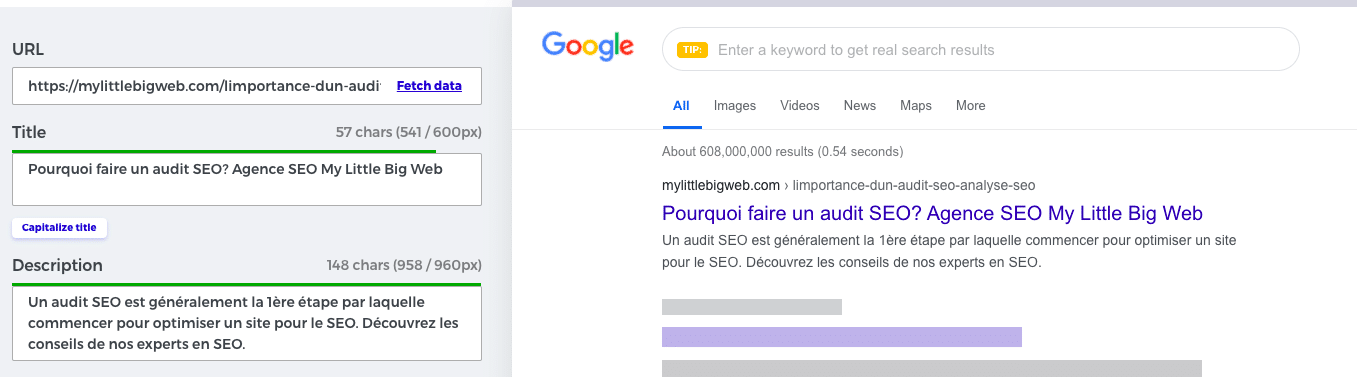Open the Maps tab
1357x377 pixels.
[x=916, y=106]
